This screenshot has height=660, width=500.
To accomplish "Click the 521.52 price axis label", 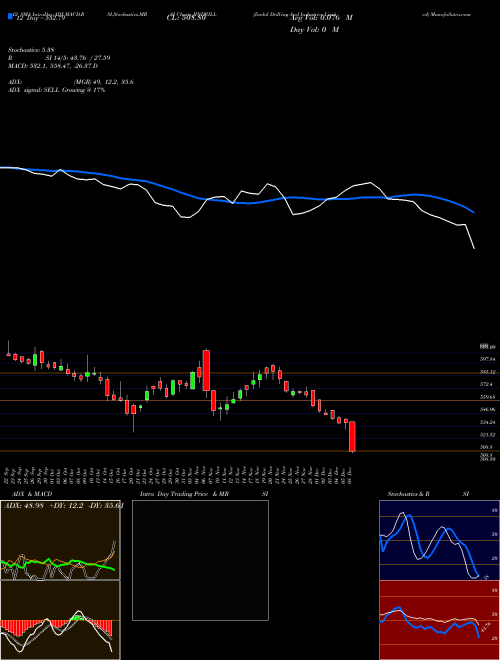I will 487,434.
